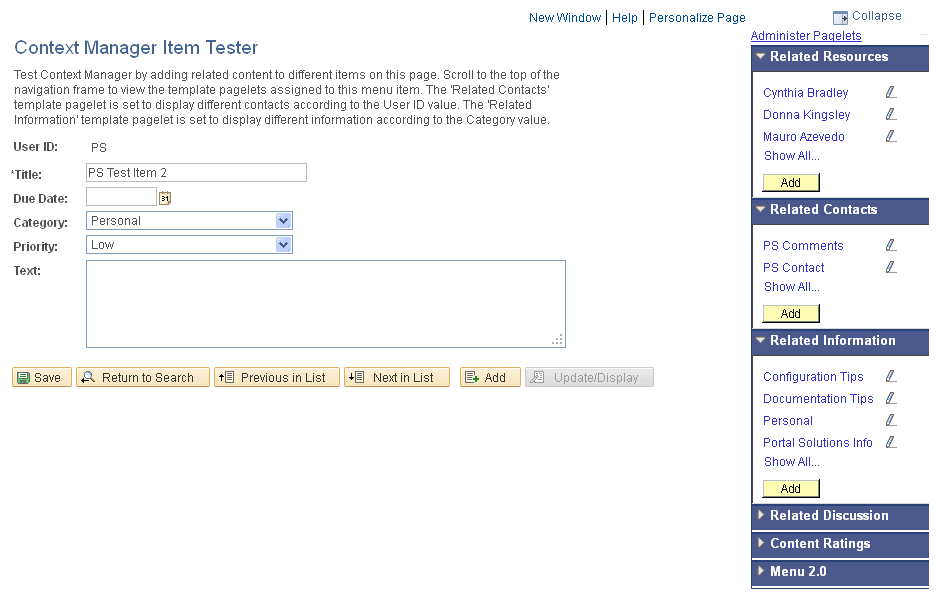Screen dimensions: 936x596
Task: Click inside the Title input field
Action: pos(196,172)
